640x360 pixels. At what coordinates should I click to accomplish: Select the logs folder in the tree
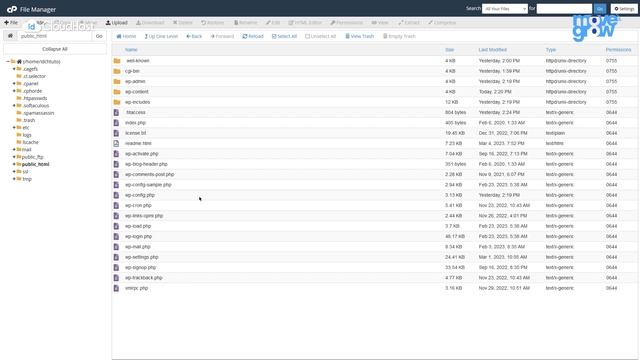[27, 135]
